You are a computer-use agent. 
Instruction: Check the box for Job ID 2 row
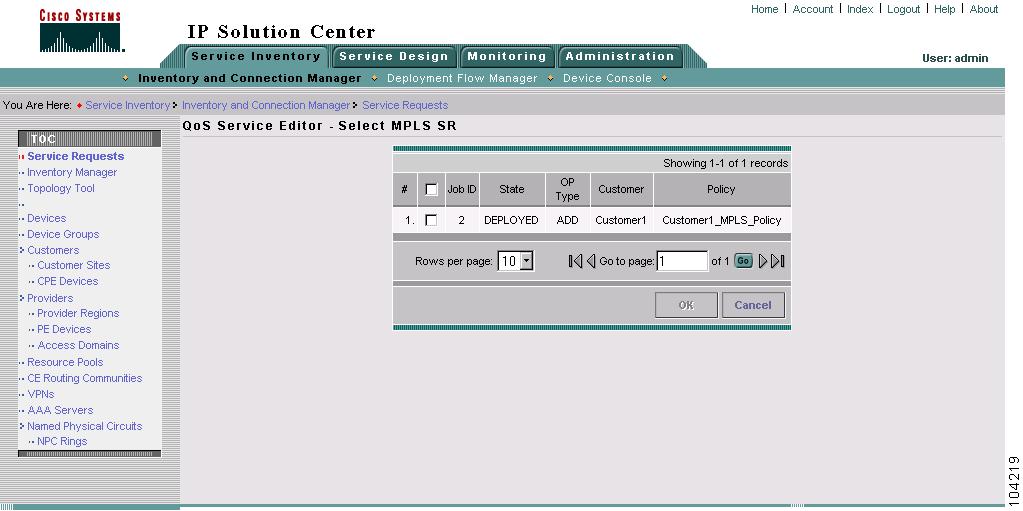pyautogui.click(x=431, y=221)
